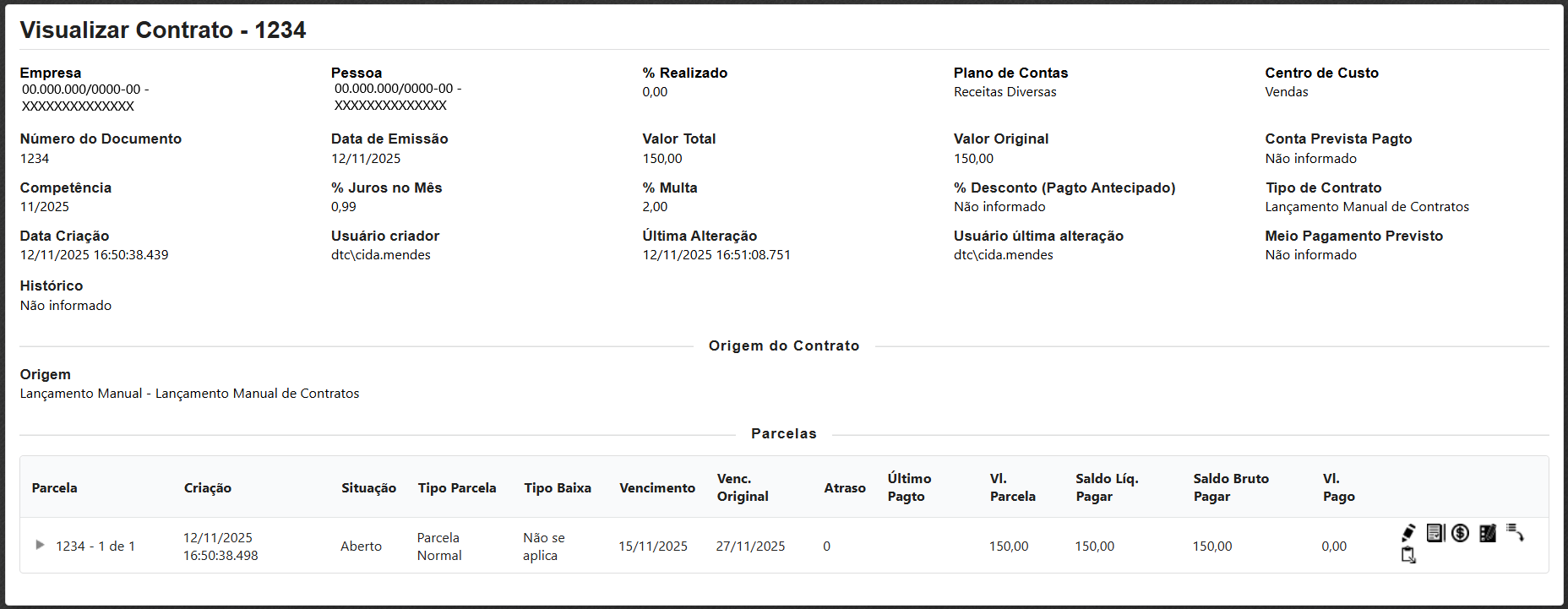Click the list with curved arrow icon
The height and width of the screenshot is (609, 1568).
[1515, 533]
